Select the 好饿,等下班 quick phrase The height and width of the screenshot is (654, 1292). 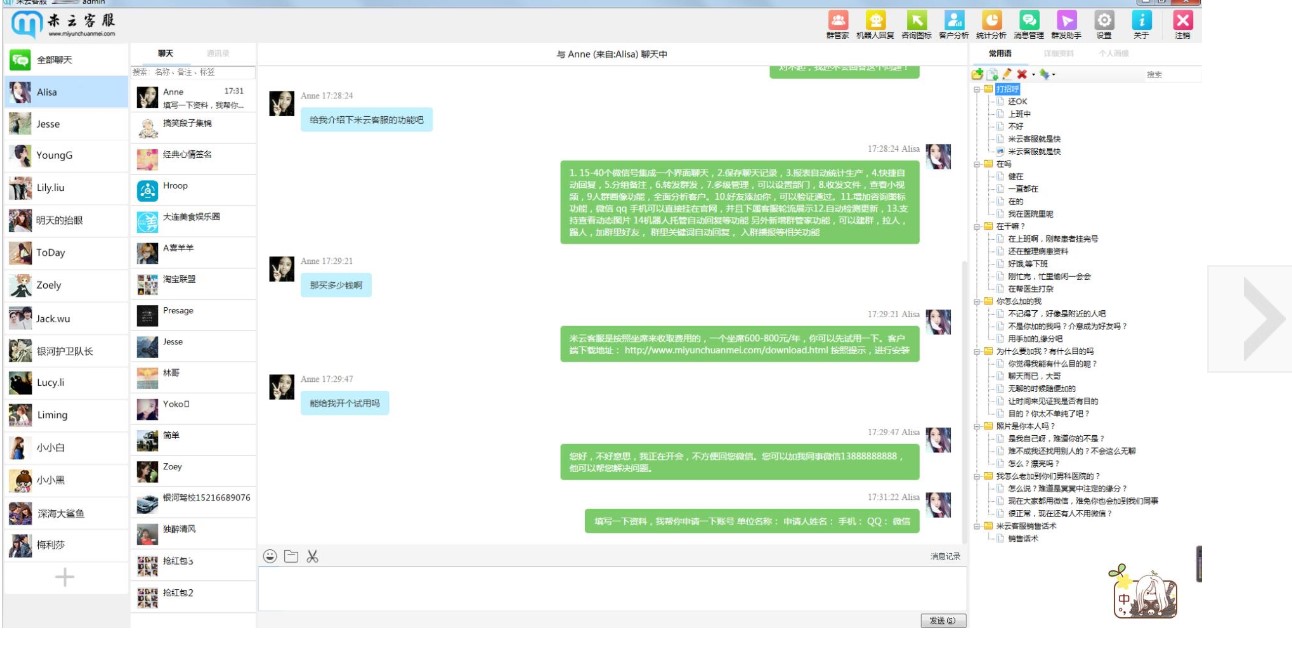1030,264
